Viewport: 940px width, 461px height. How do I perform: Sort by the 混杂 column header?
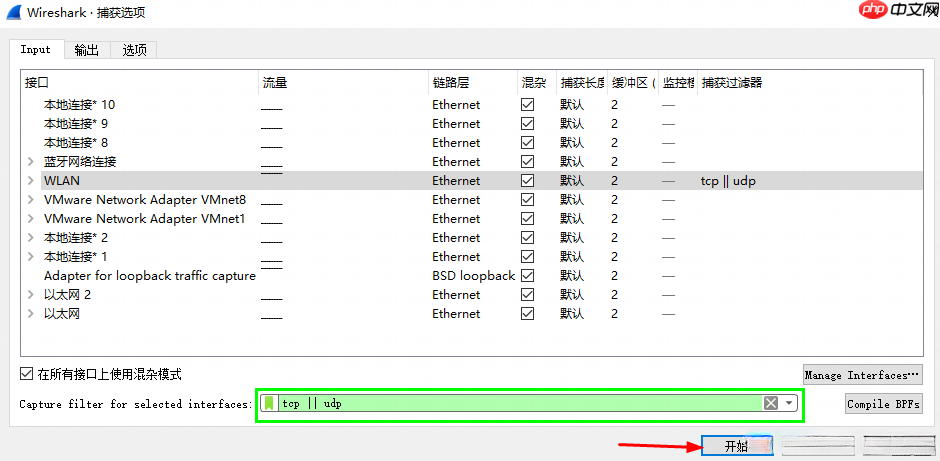(537, 83)
